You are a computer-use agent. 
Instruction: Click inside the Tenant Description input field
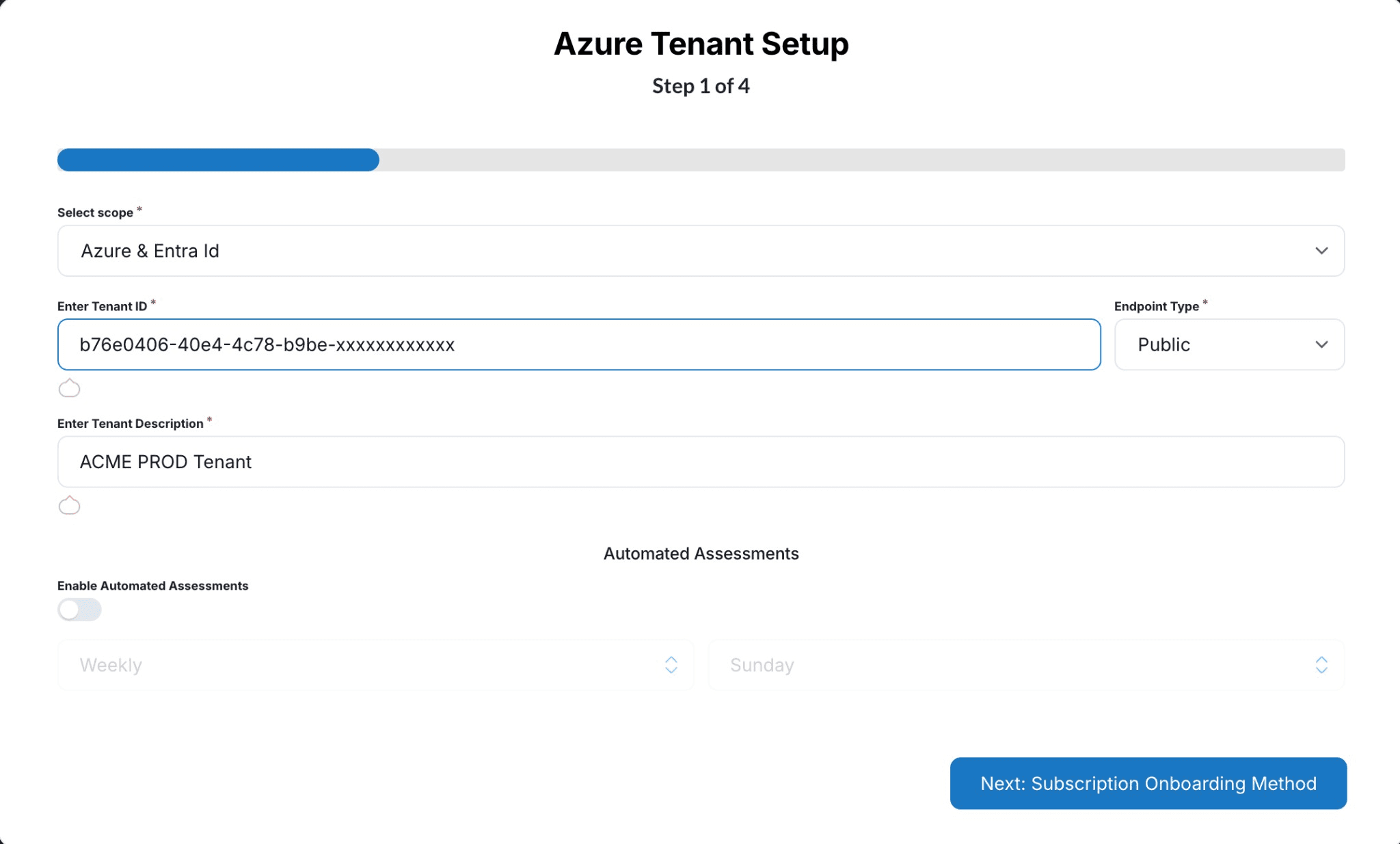tap(700, 461)
